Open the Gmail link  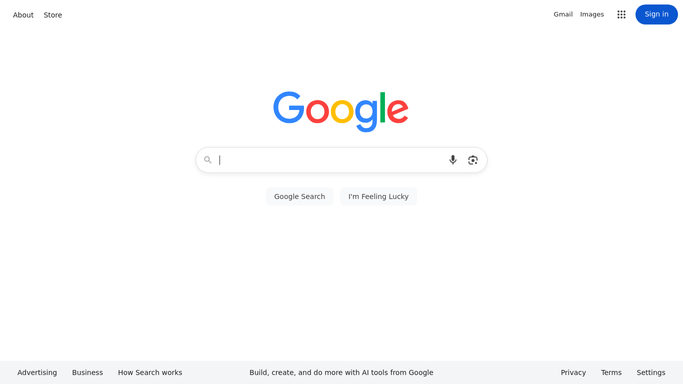coord(563,14)
